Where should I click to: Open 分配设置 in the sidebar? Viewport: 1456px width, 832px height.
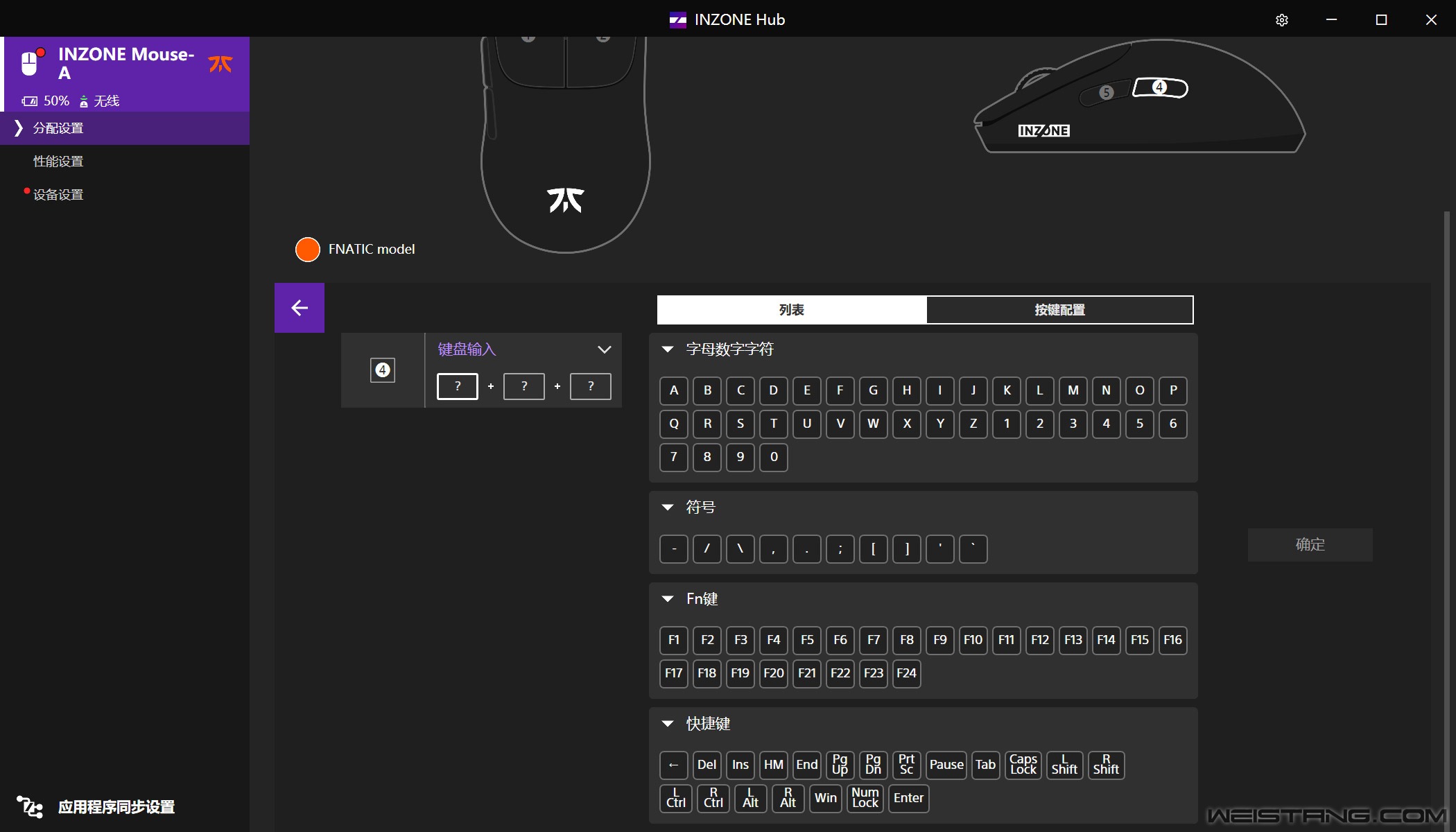tap(125, 128)
